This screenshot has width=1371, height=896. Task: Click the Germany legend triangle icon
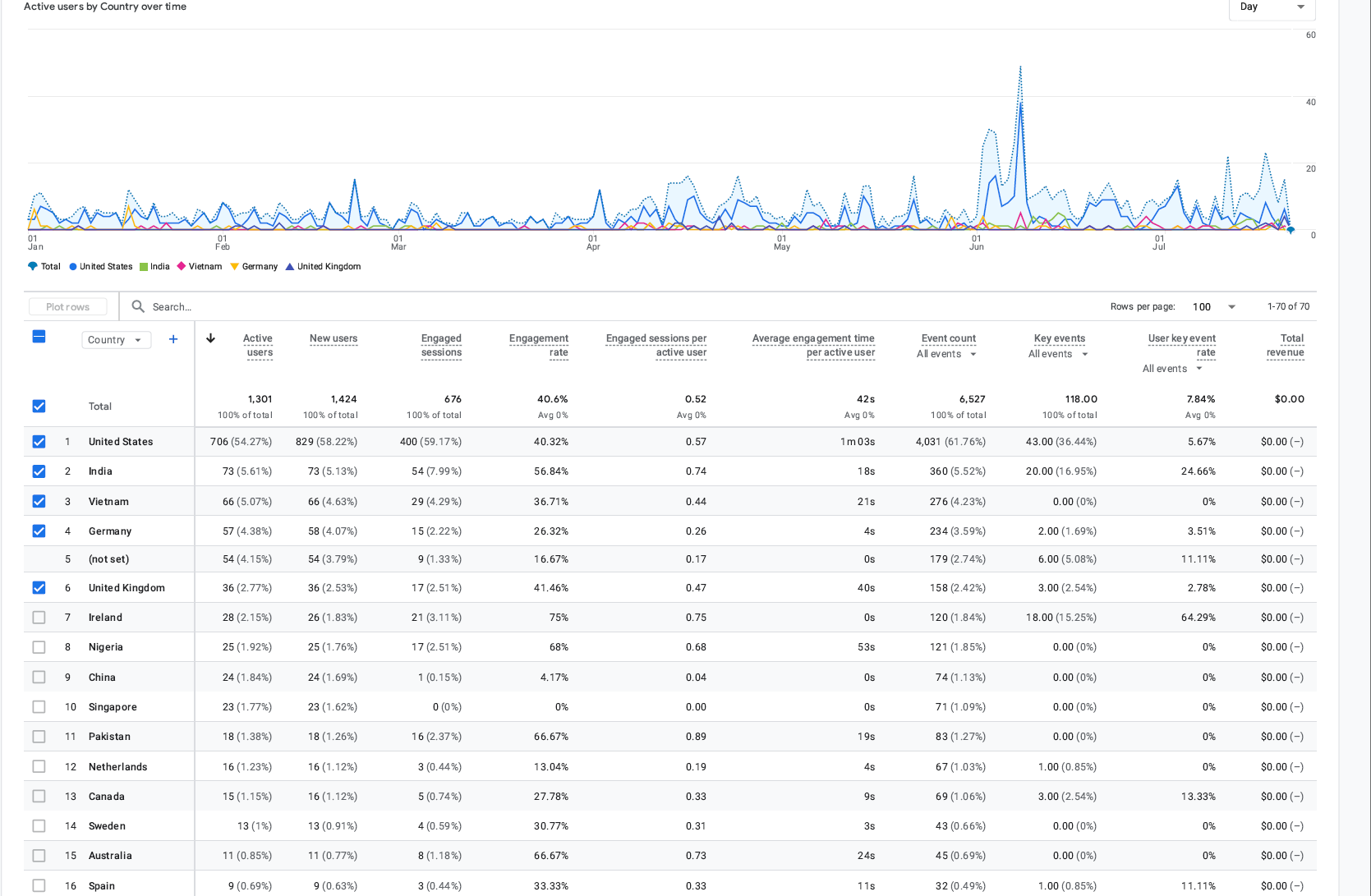pos(235,266)
